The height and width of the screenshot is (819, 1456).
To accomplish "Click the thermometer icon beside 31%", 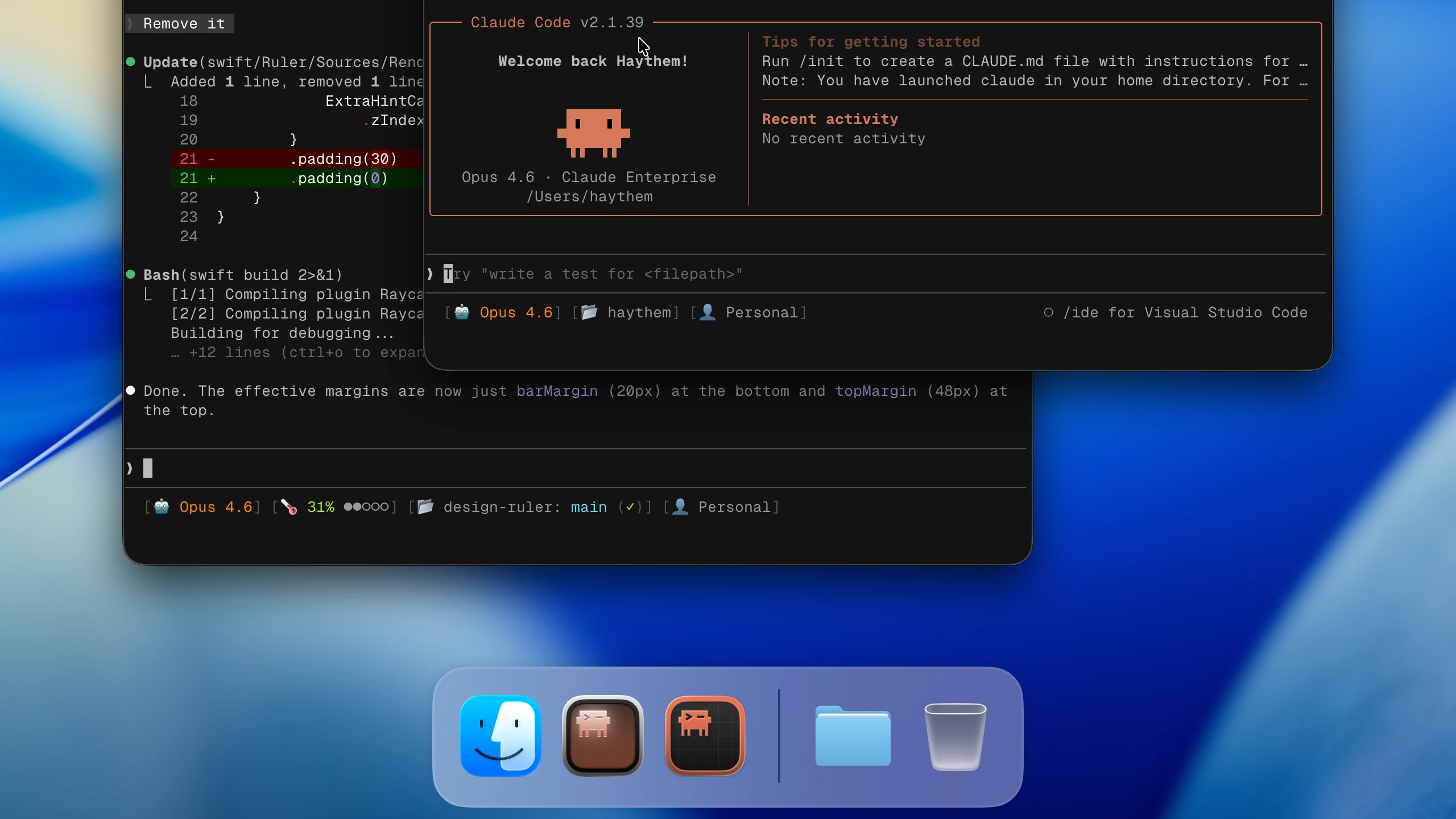I will point(289,507).
